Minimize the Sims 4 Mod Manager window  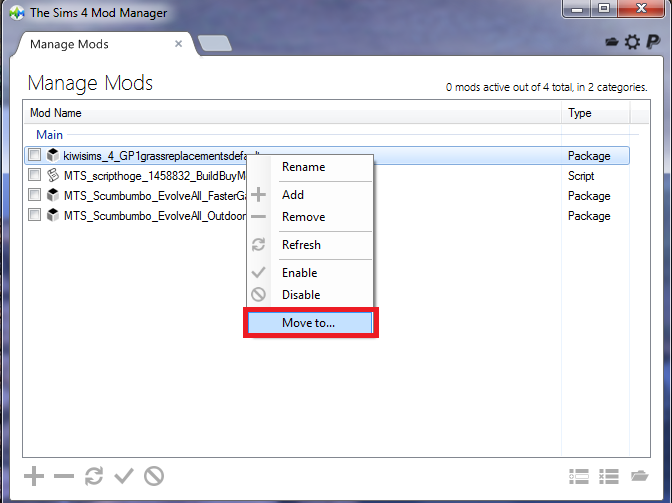pos(577,9)
